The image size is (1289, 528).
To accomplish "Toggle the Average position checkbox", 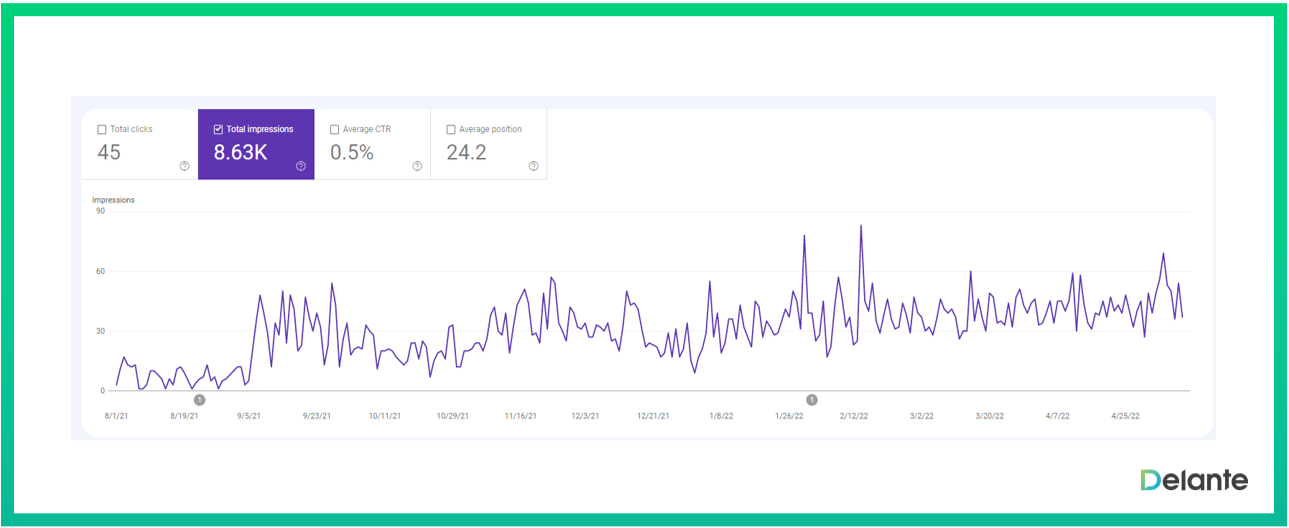I will [451, 130].
